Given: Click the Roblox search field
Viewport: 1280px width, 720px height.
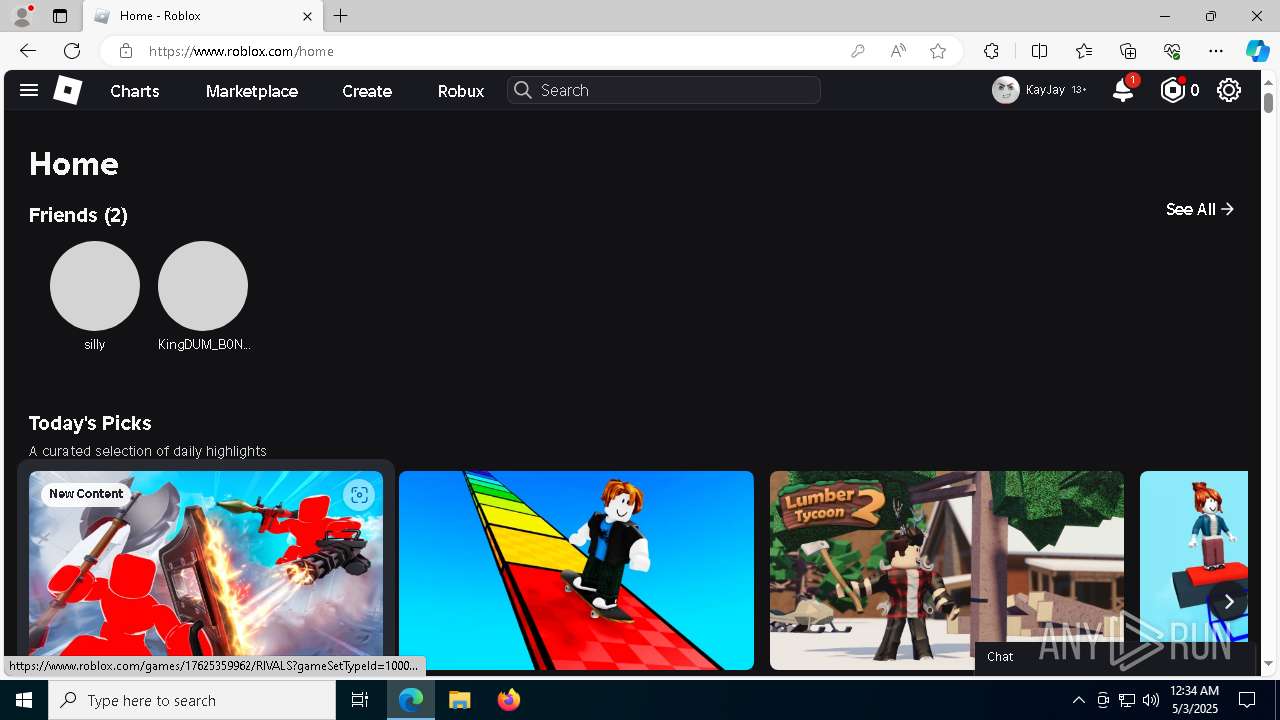Looking at the screenshot, I should pos(664,90).
